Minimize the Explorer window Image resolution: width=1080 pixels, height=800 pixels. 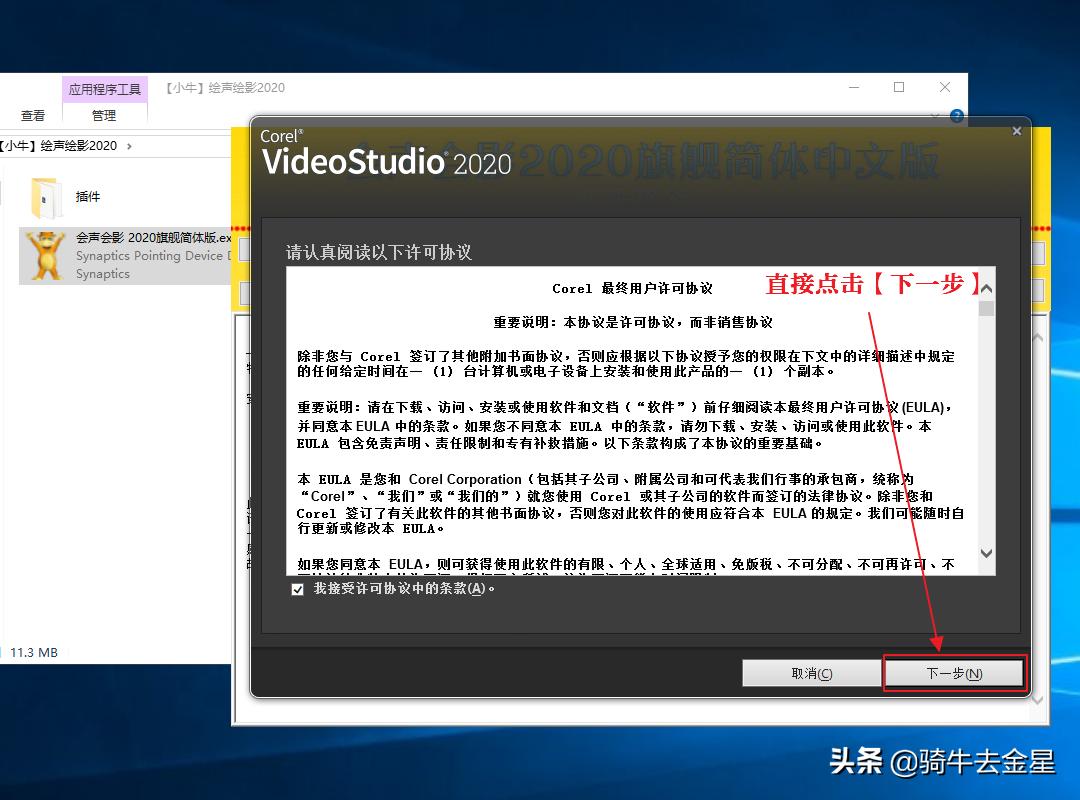coord(854,88)
